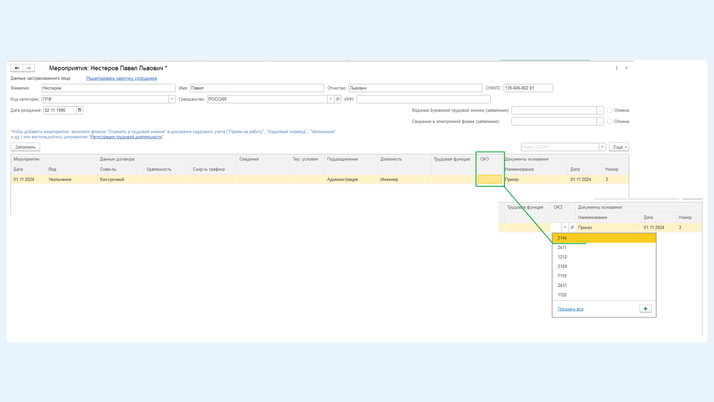Screen dimensions: 714x402
Task: Click the ellipsis button for бумажной трудовой книжки
Action: [600, 110]
